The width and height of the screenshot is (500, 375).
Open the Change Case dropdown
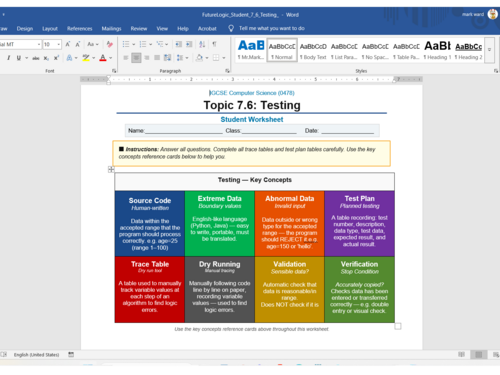[x=93, y=44]
